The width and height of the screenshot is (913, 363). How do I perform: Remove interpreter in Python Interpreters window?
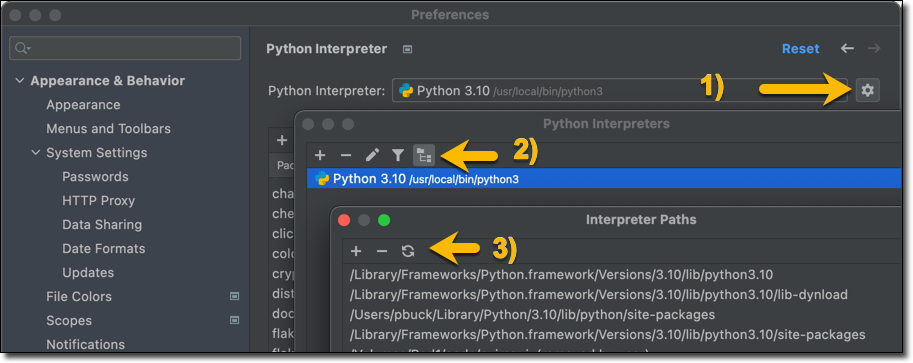coord(346,155)
